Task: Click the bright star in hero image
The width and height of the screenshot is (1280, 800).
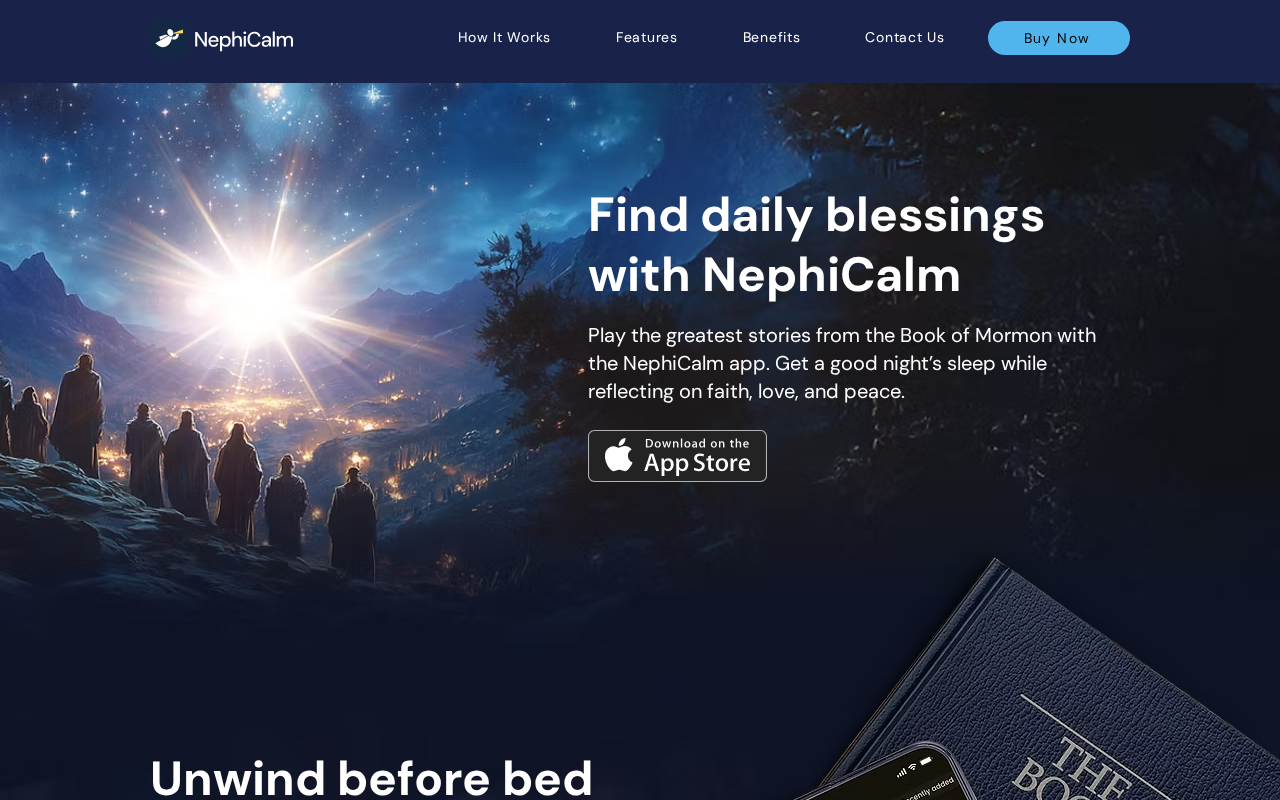Action: tap(258, 290)
